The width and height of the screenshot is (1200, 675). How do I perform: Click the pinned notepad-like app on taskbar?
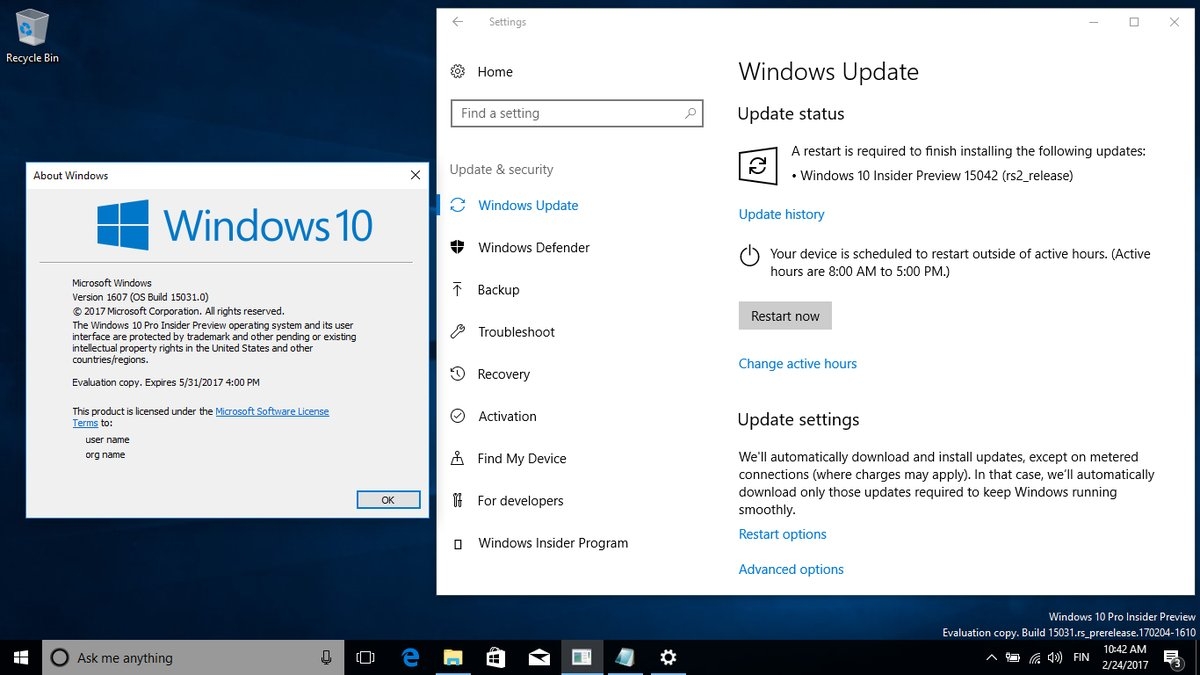pos(625,657)
